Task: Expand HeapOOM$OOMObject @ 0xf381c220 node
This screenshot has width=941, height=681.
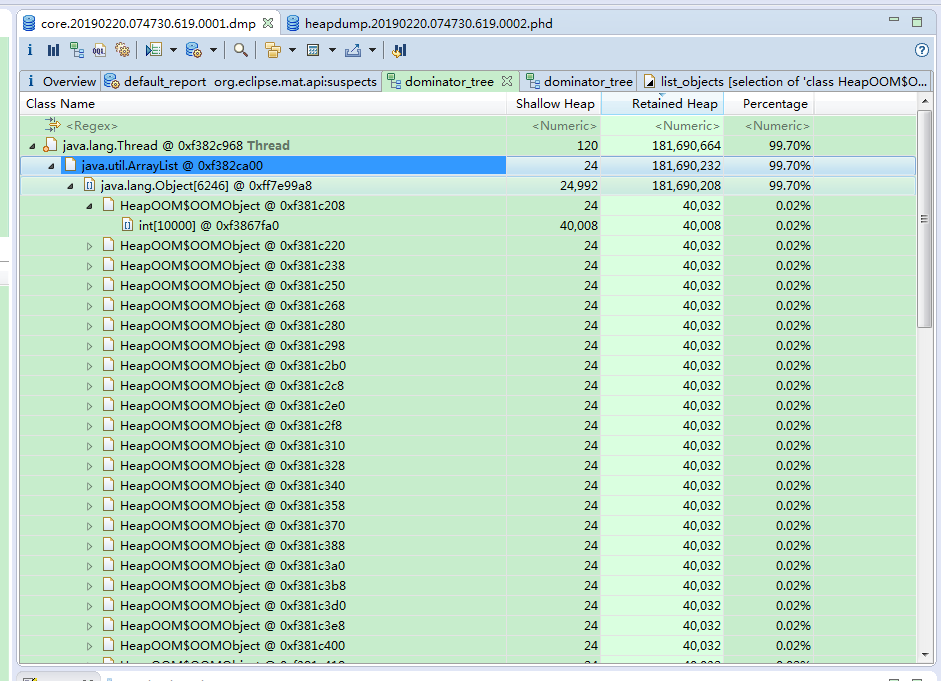Action: (x=89, y=246)
